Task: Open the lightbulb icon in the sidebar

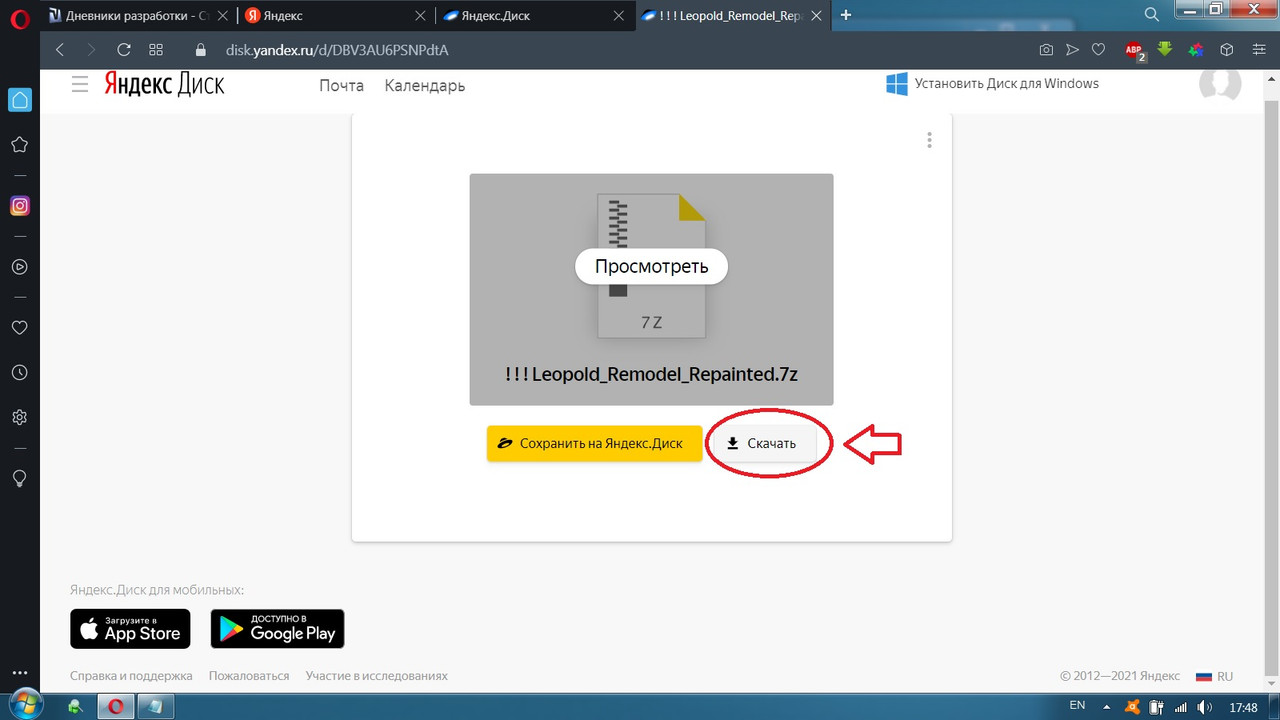Action: click(19, 478)
